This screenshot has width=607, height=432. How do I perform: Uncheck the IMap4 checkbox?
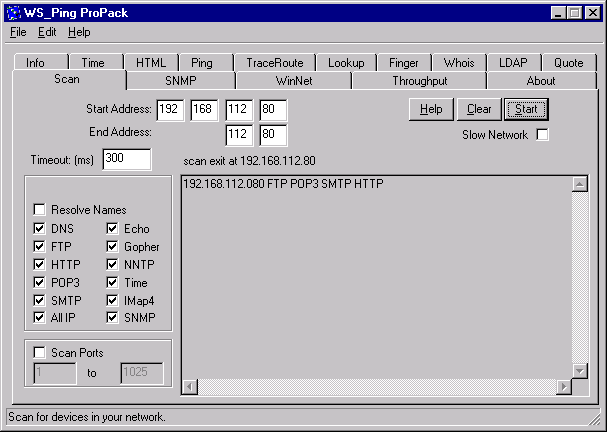112,300
